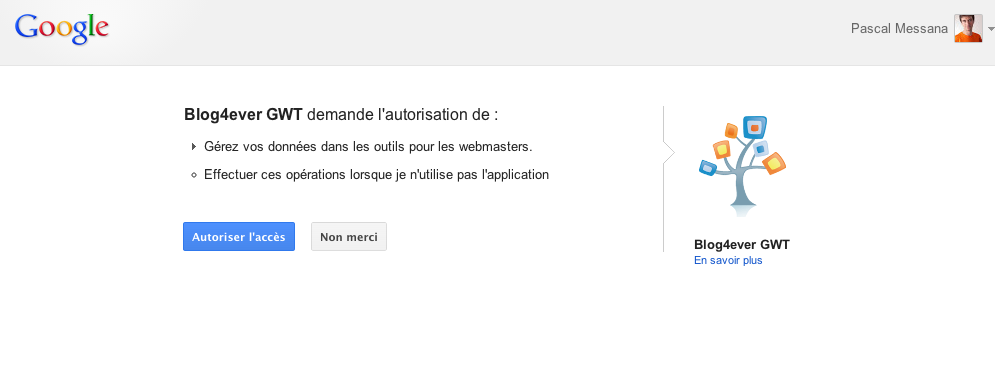Open the En savoir plus link

728,260
